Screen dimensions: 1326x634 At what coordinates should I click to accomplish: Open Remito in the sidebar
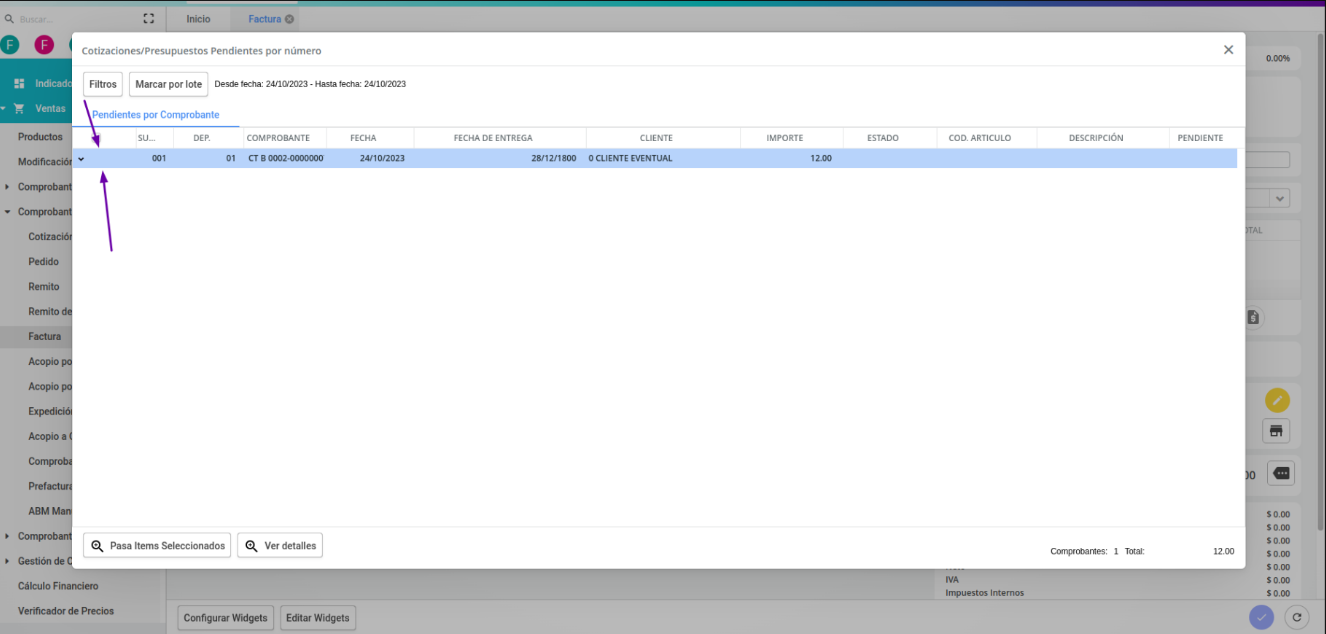tap(43, 287)
